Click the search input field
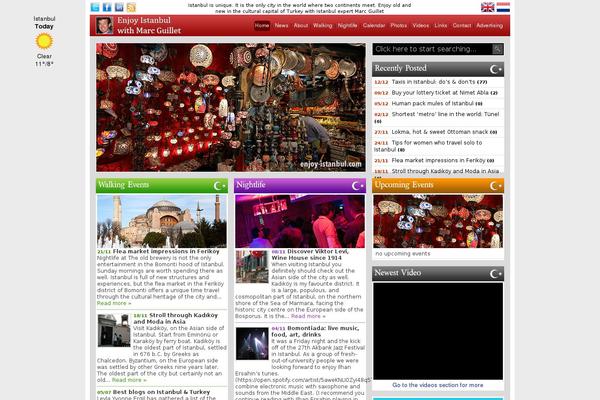Viewport: 600px width, 400px height. click(x=430, y=48)
